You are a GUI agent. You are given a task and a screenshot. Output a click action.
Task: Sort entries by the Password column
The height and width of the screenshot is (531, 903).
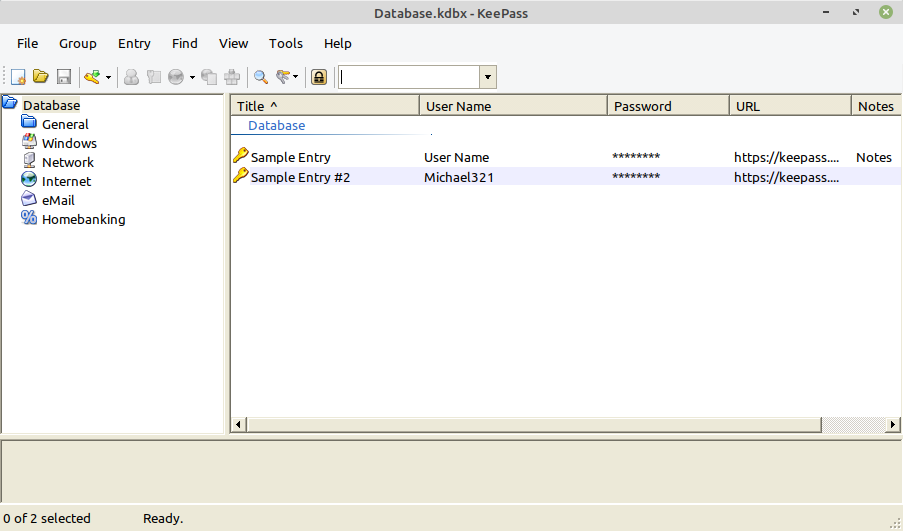coord(669,106)
